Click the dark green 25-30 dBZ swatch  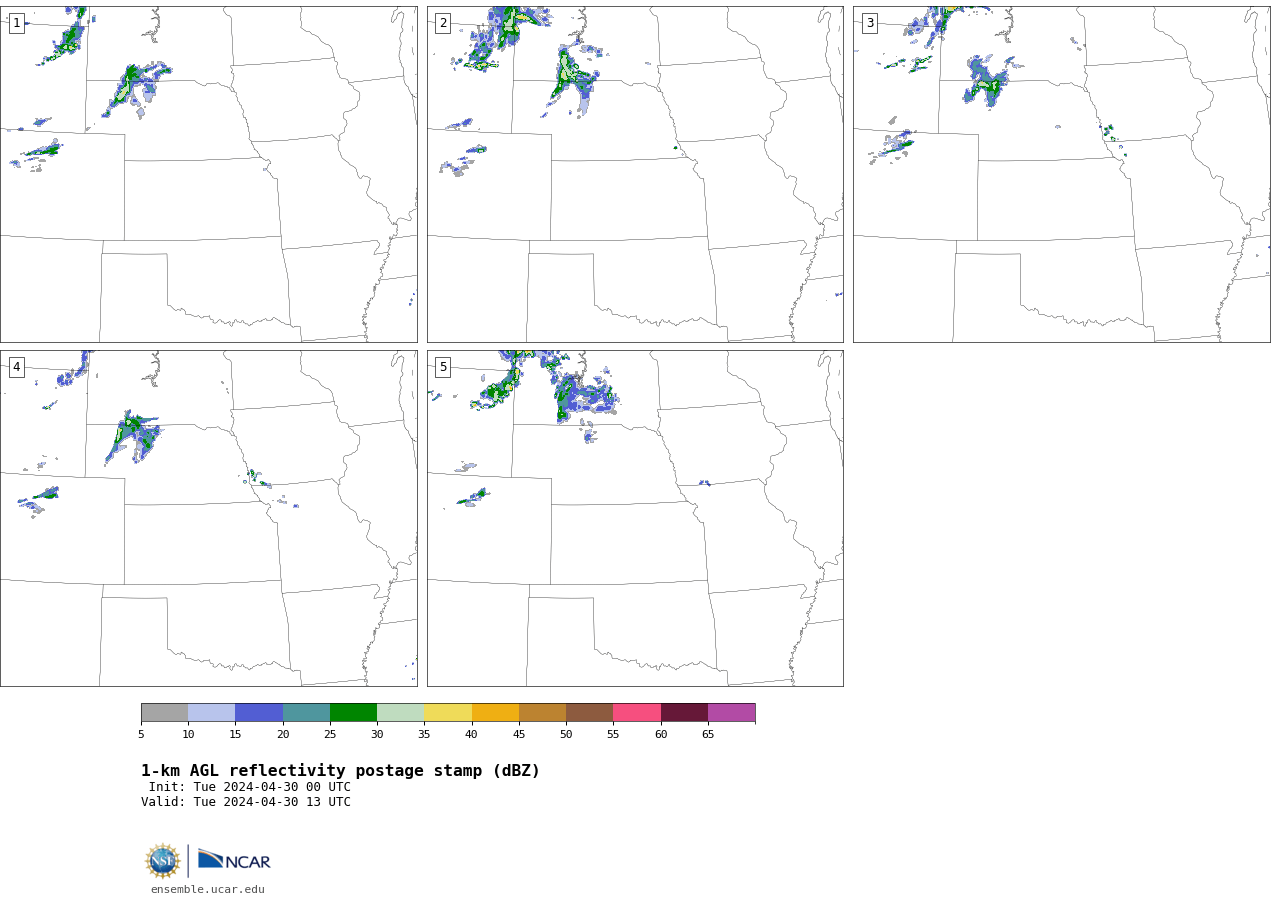click(353, 712)
